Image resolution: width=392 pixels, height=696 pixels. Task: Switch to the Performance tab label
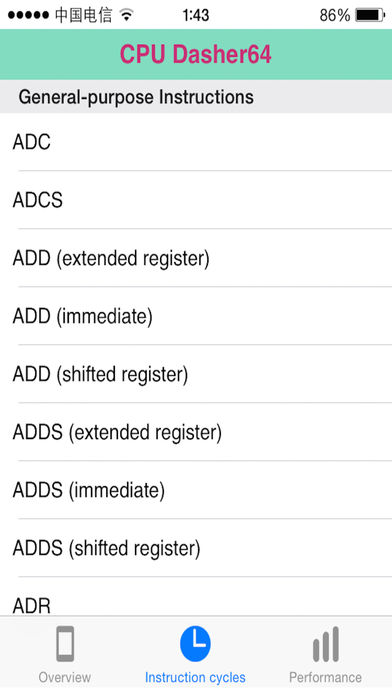click(x=325, y=677)
